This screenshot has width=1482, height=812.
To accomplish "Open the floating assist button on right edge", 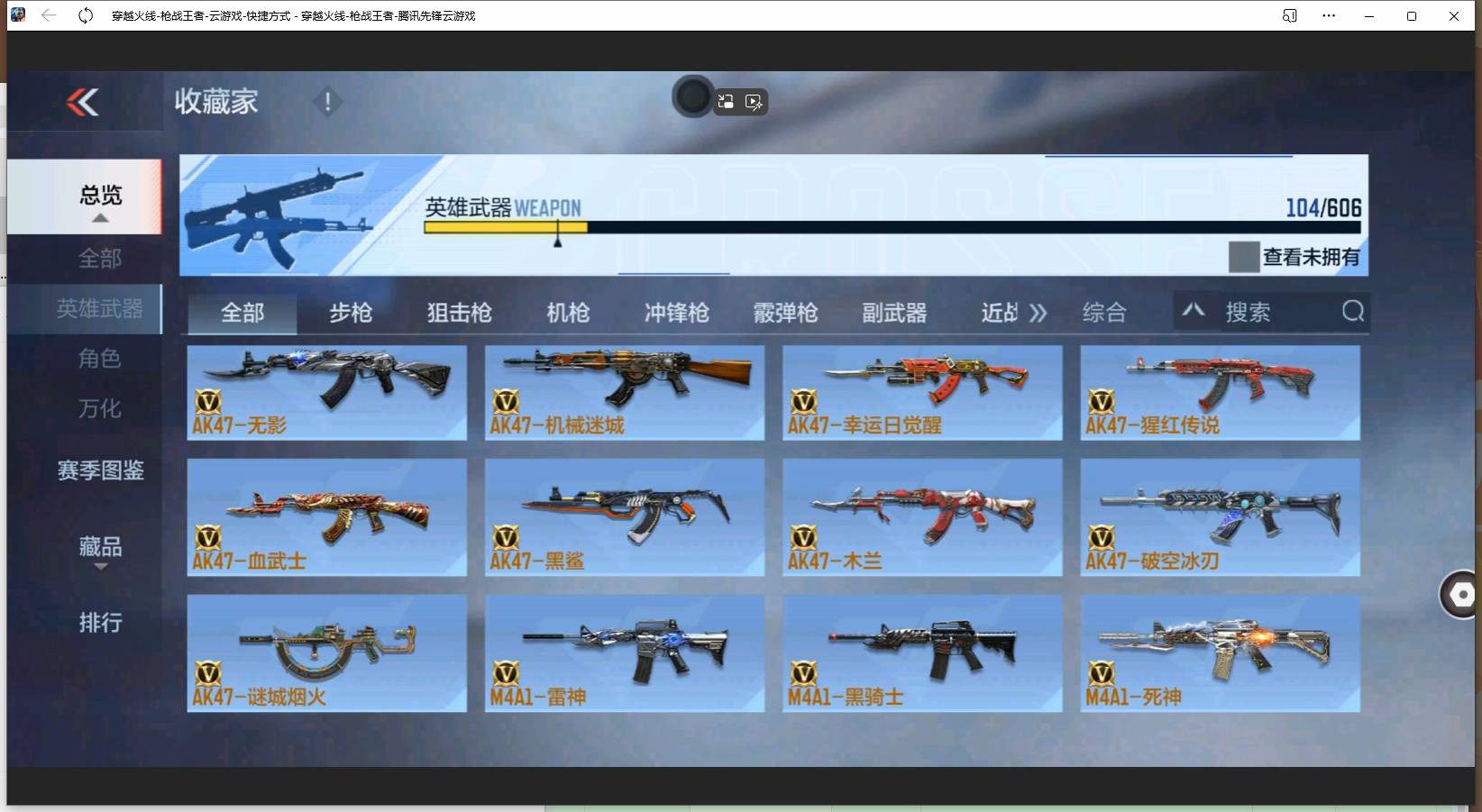I will (x=1460, y=594).
